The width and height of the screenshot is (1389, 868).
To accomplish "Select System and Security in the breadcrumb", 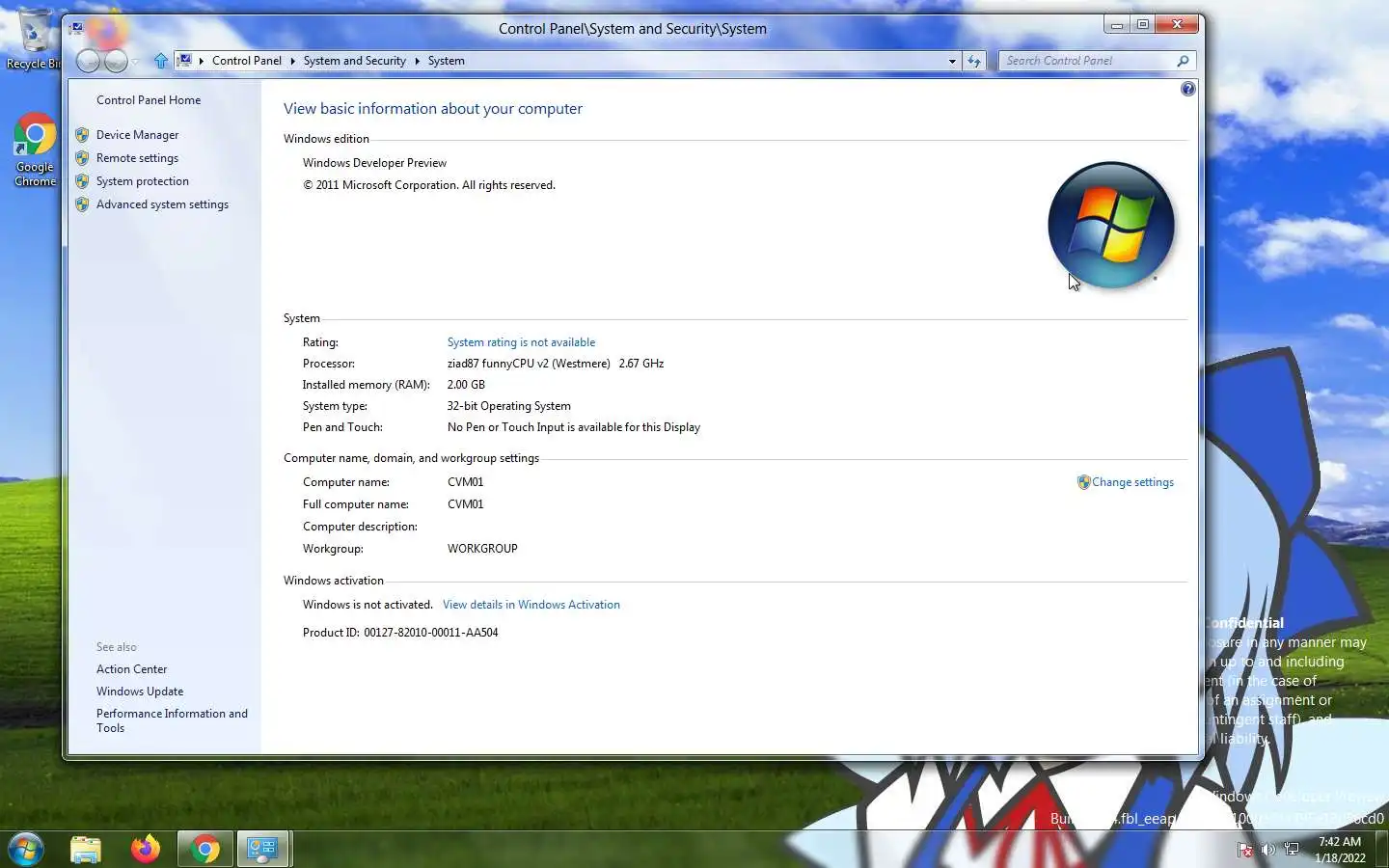I will click(x=355, y=61).
